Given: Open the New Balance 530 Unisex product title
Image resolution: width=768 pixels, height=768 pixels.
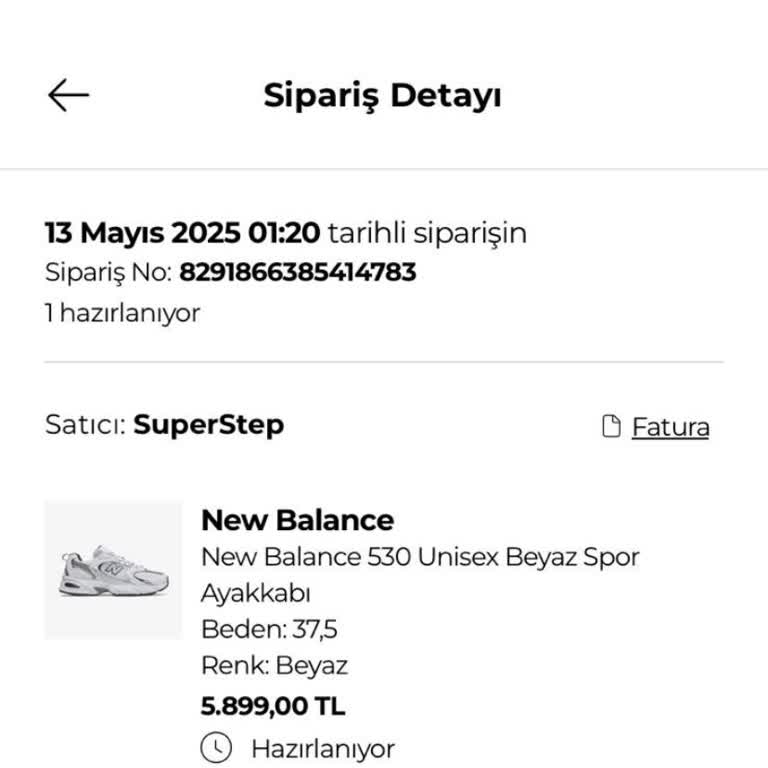Looking at the screenshot, I should (420, 557).
